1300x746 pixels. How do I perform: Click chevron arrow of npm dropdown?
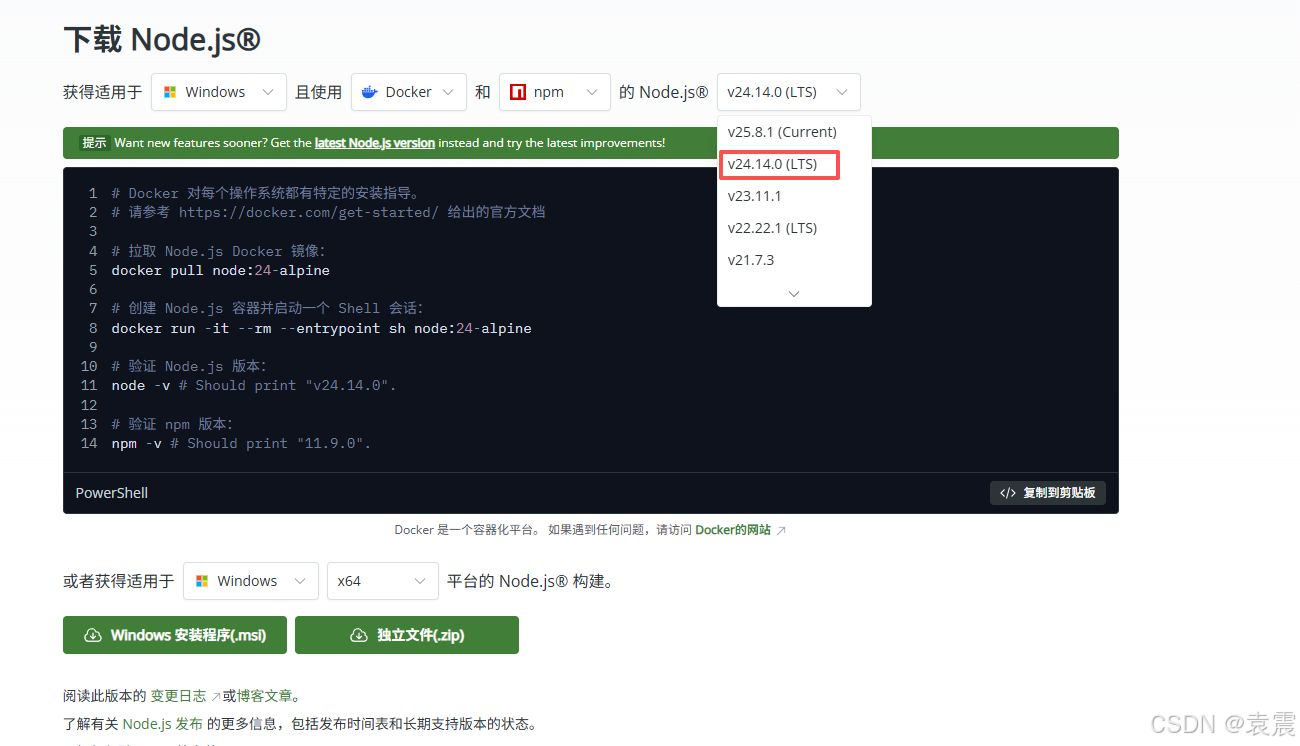point(591,92)
